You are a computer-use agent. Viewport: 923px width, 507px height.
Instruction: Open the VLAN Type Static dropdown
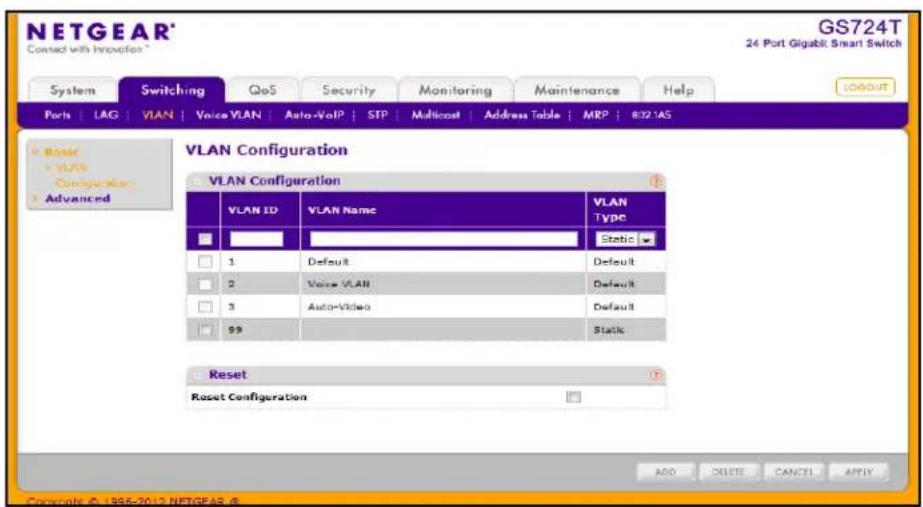pyautogui.click(x=626, y=240)
